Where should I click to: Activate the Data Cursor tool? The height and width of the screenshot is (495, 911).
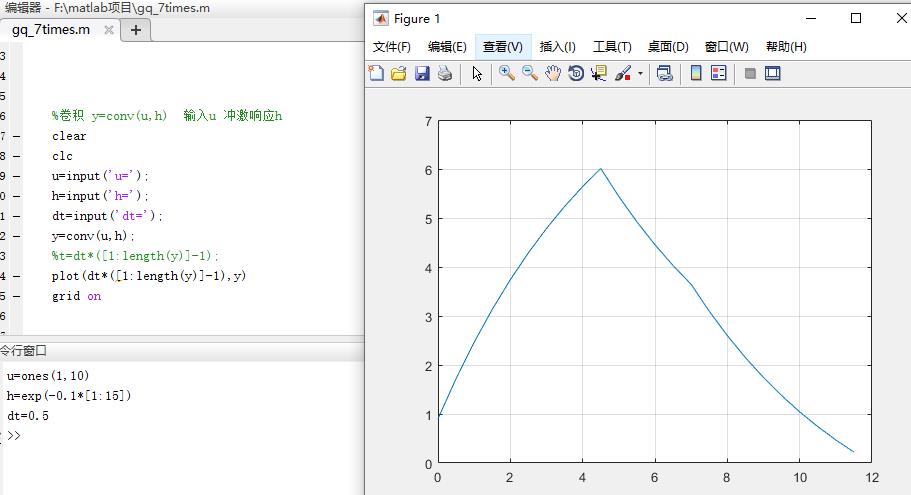pyautogui.click(x=598, y=73)
